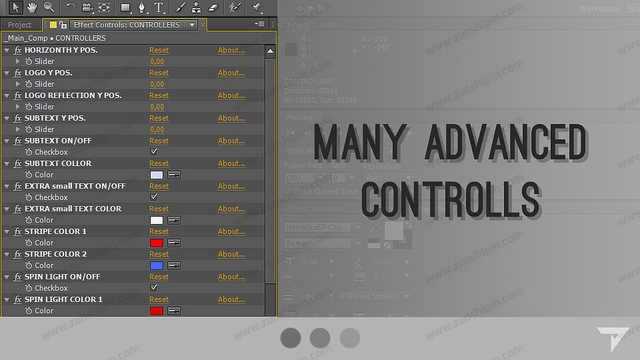This screenshot has width=640, height=360.
Task: Select the Pen tool
Action: [x=142, y=7]
